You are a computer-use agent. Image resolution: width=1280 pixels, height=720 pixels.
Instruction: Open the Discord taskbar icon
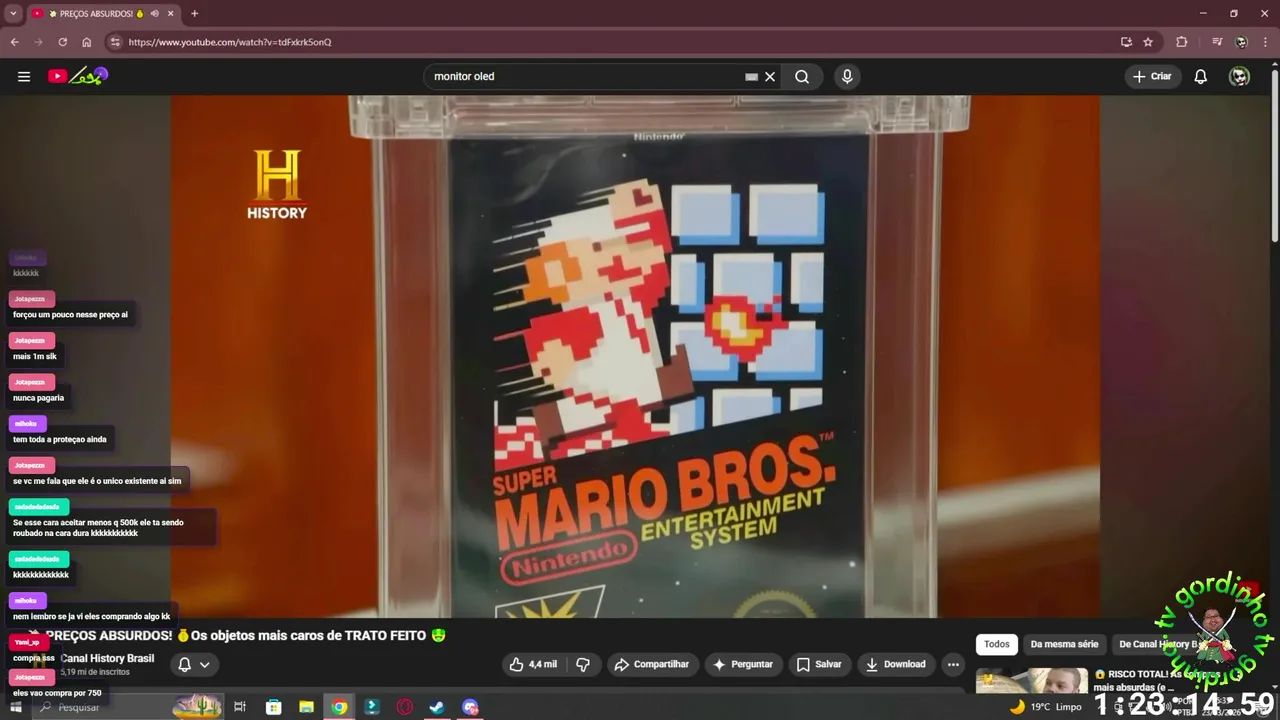(x=470, y=707)
